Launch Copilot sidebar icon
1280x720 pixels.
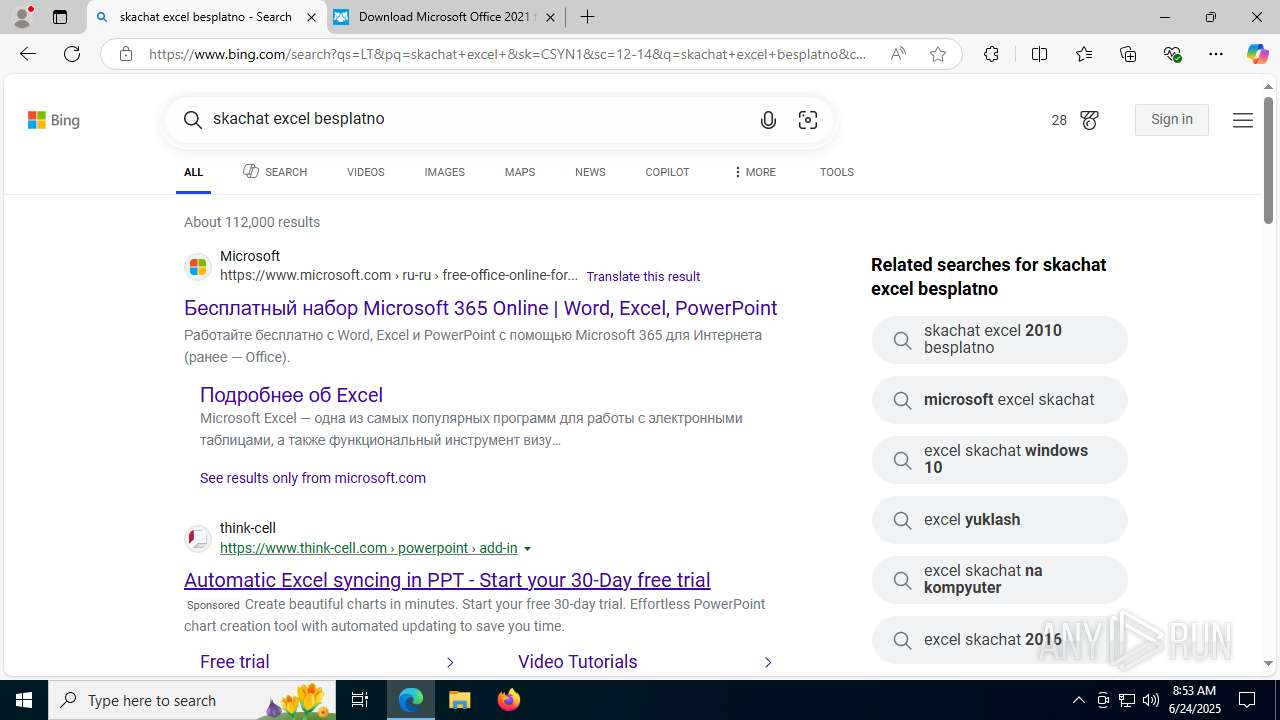tap(1257, 54)
